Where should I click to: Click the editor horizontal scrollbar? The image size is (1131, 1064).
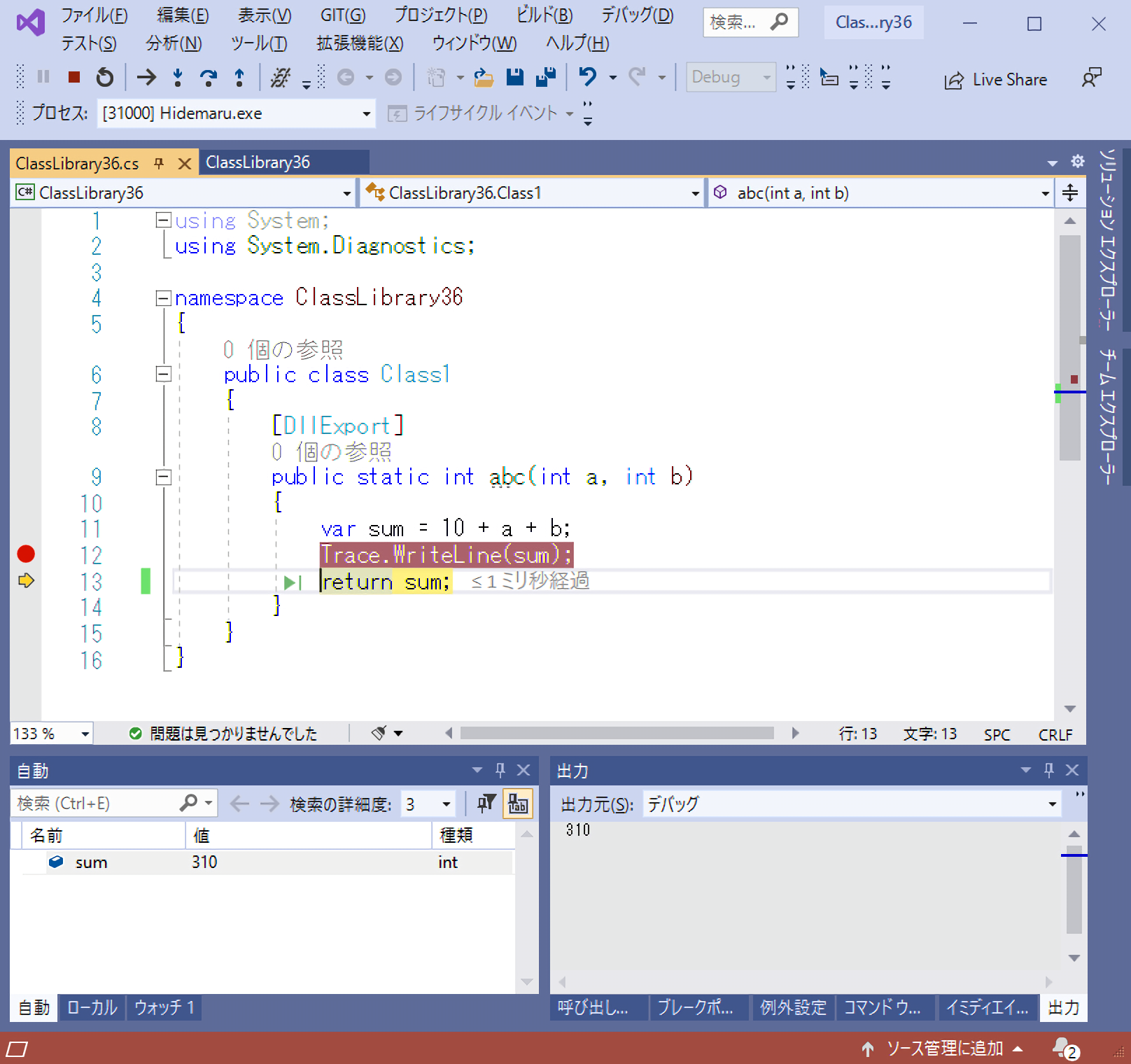click(617, 733)
